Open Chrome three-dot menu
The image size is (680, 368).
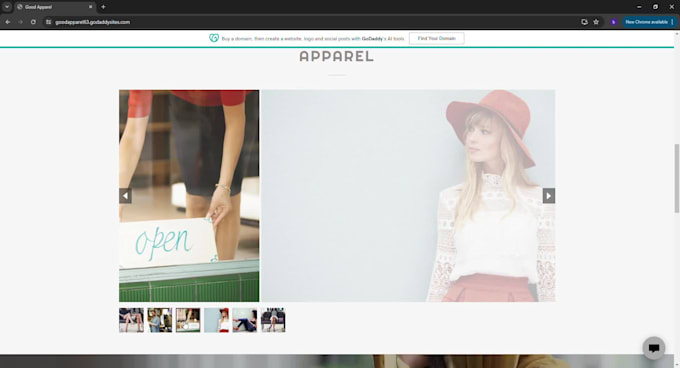click(673, 22)
